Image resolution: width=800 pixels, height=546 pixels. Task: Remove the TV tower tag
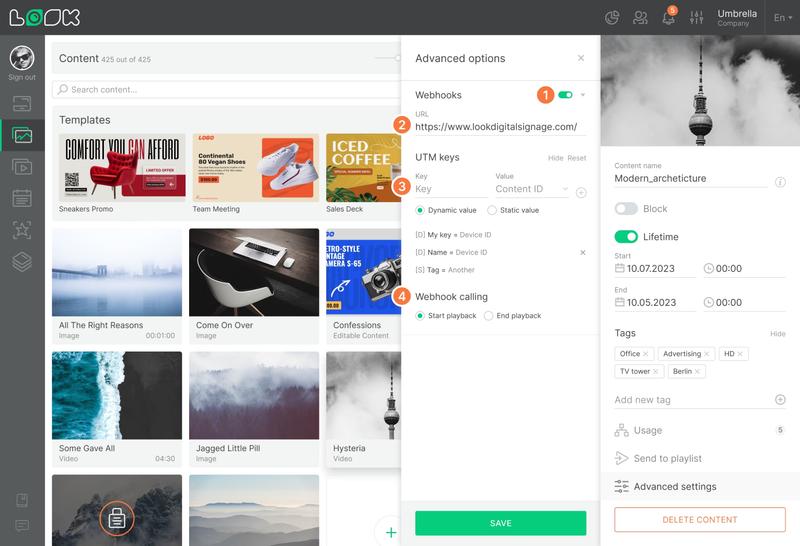coord(656,371)
